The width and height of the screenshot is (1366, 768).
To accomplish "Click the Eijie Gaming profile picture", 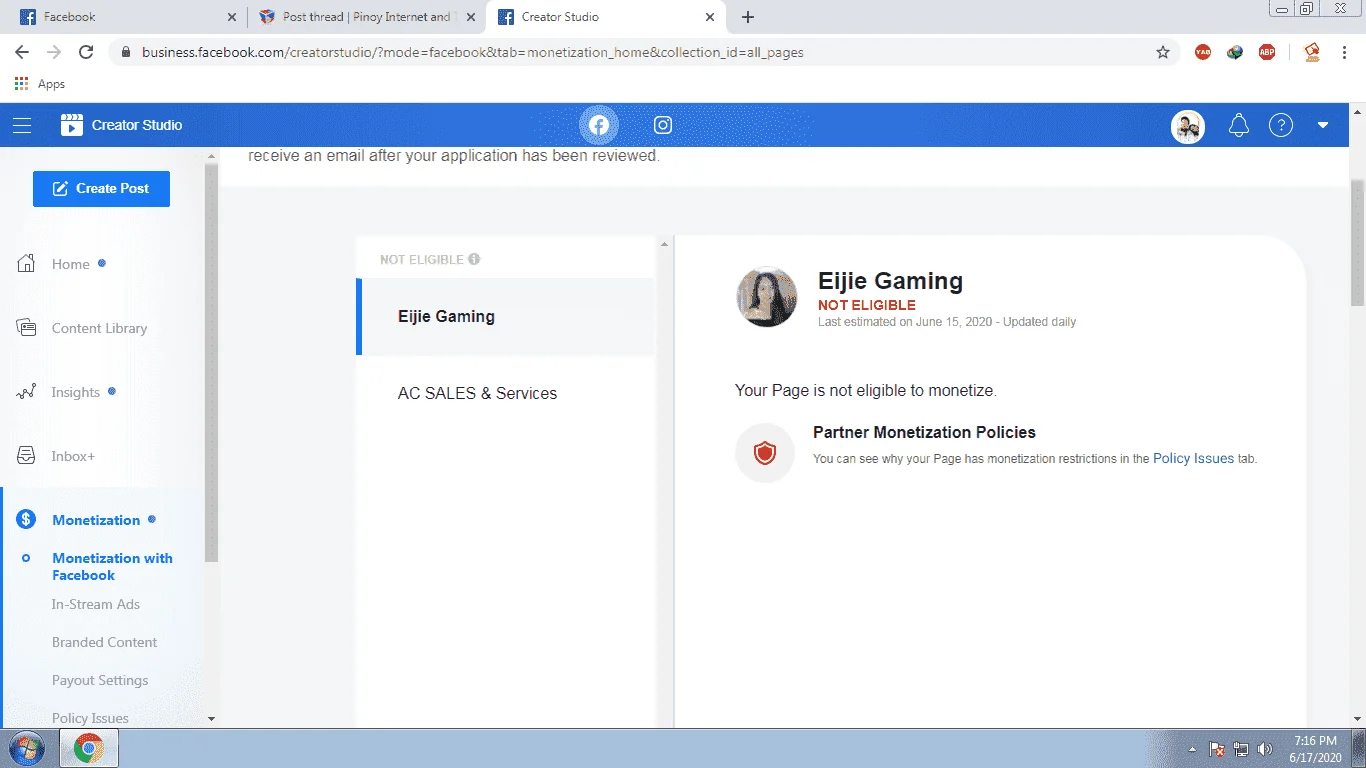I will tap(767, 297).
